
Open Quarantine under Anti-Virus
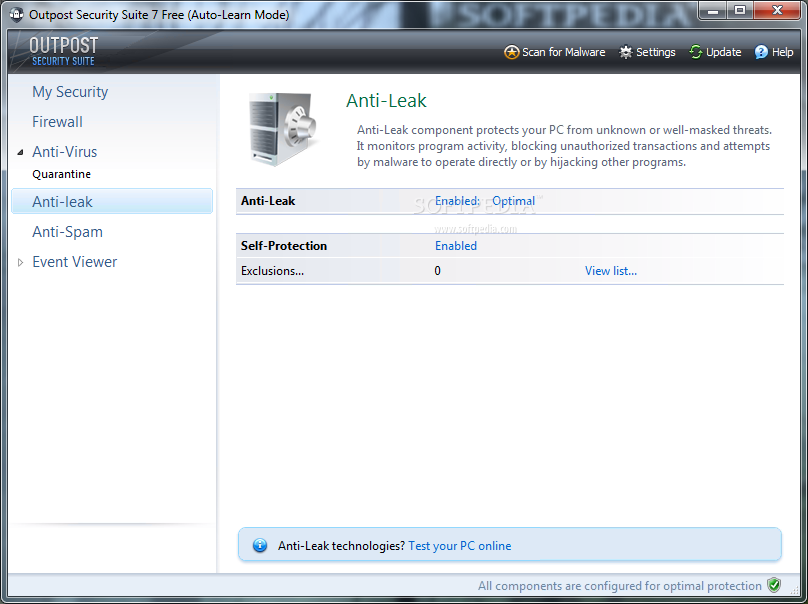click(61, 174)
